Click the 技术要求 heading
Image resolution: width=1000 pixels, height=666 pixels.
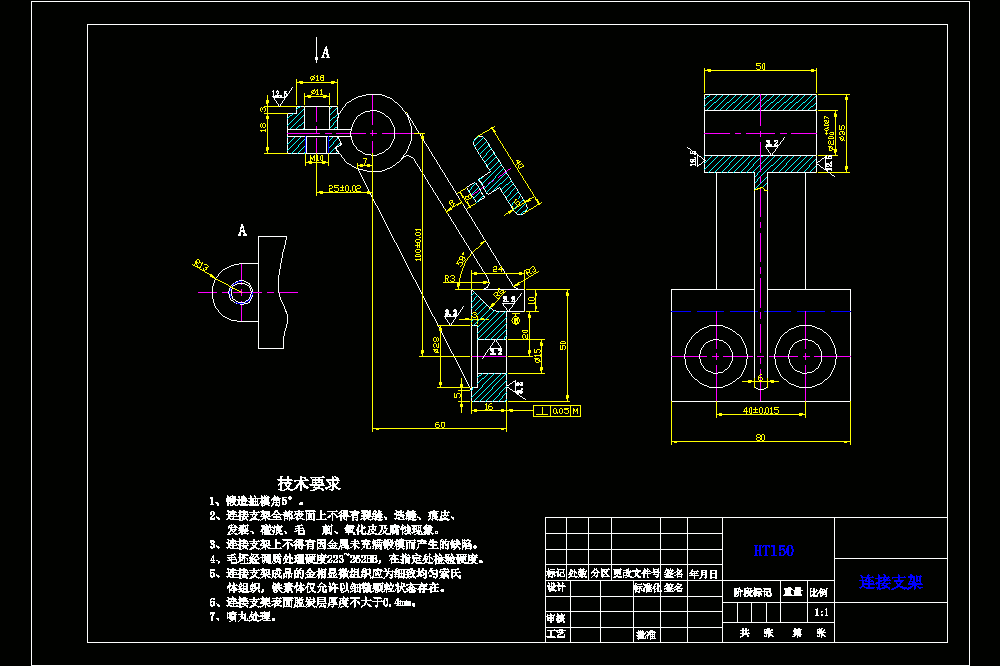click(309, 484)
